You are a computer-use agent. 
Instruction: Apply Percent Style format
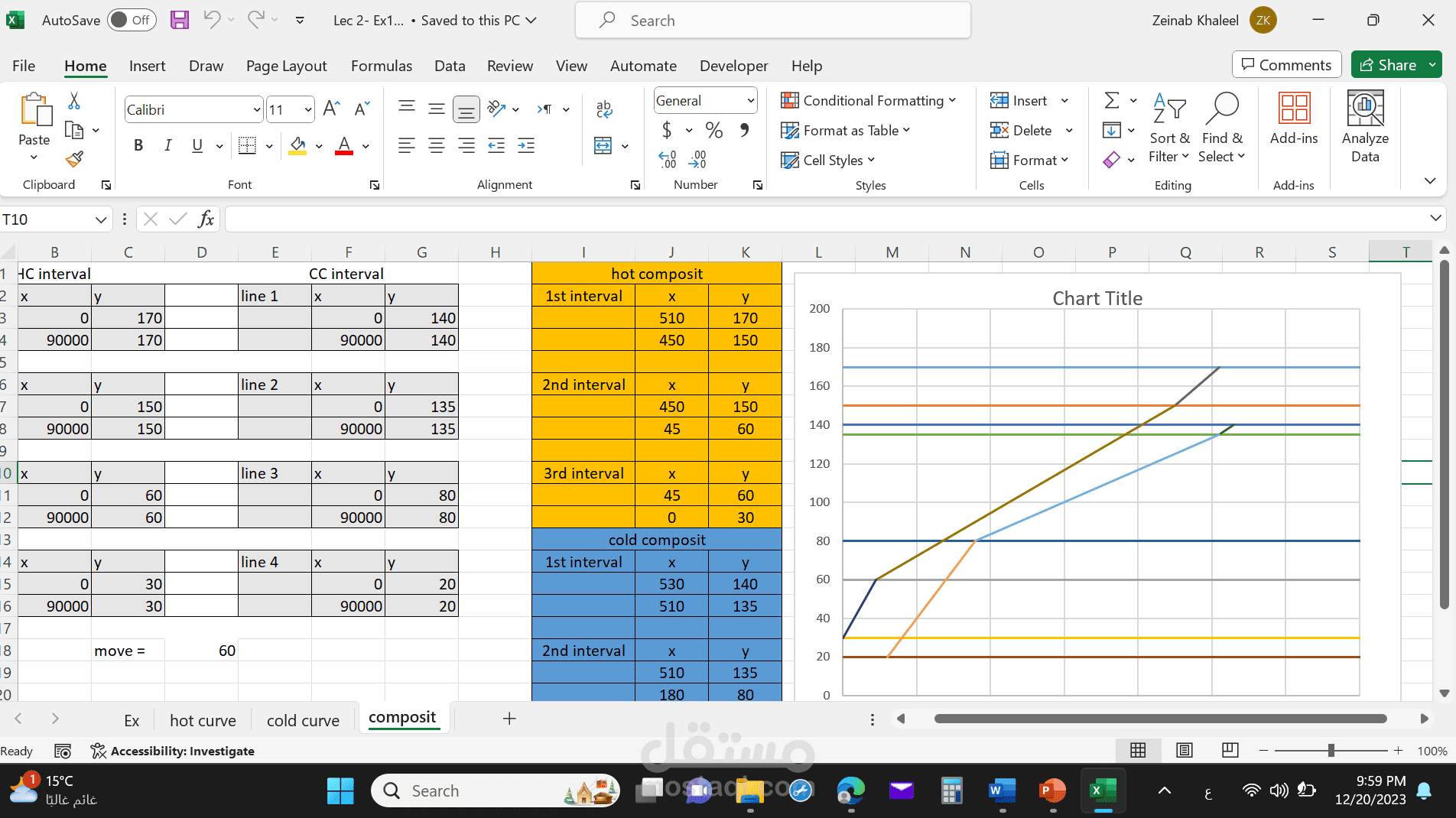click(x=714, y=131)
